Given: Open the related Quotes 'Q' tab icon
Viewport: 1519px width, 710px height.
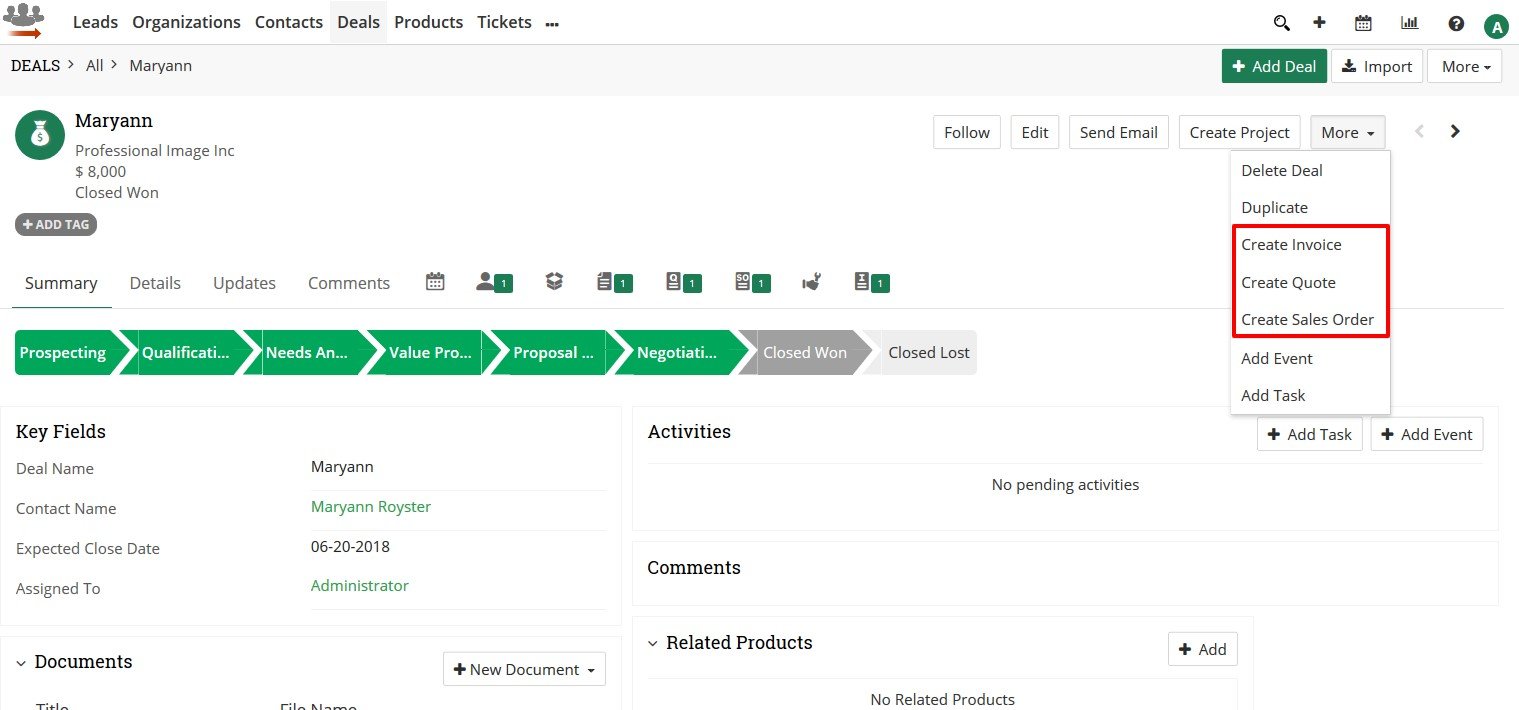Looking at the screenshot, I should pyautogui.click(x=683, y=283).
